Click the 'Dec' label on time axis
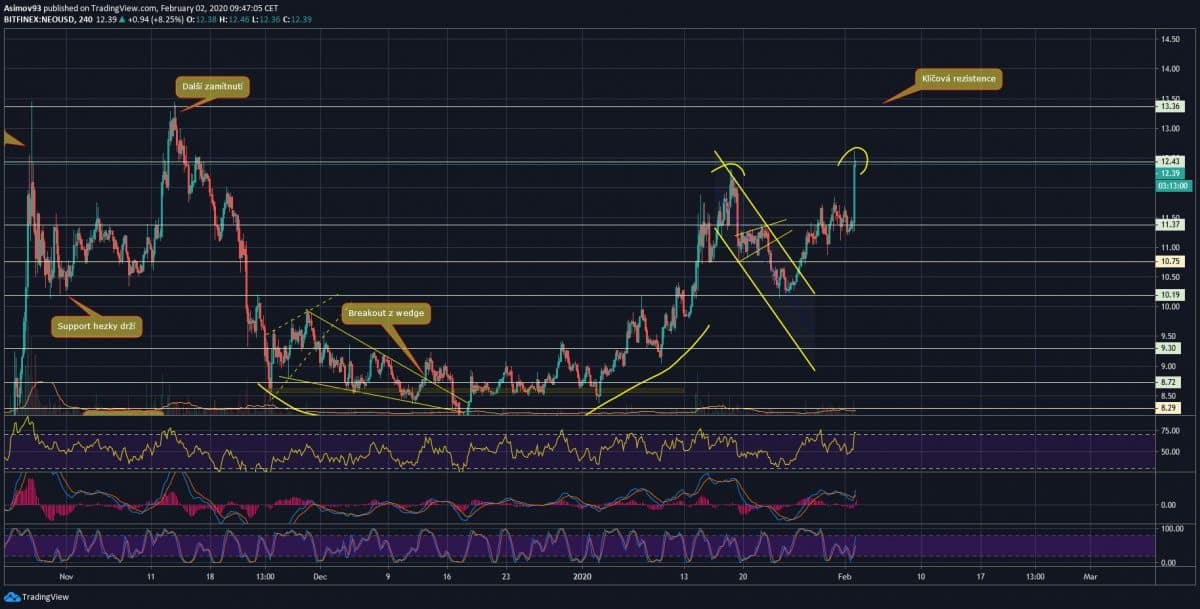Viewport: 1200px width, 609px height. click(x=319, y=576)
